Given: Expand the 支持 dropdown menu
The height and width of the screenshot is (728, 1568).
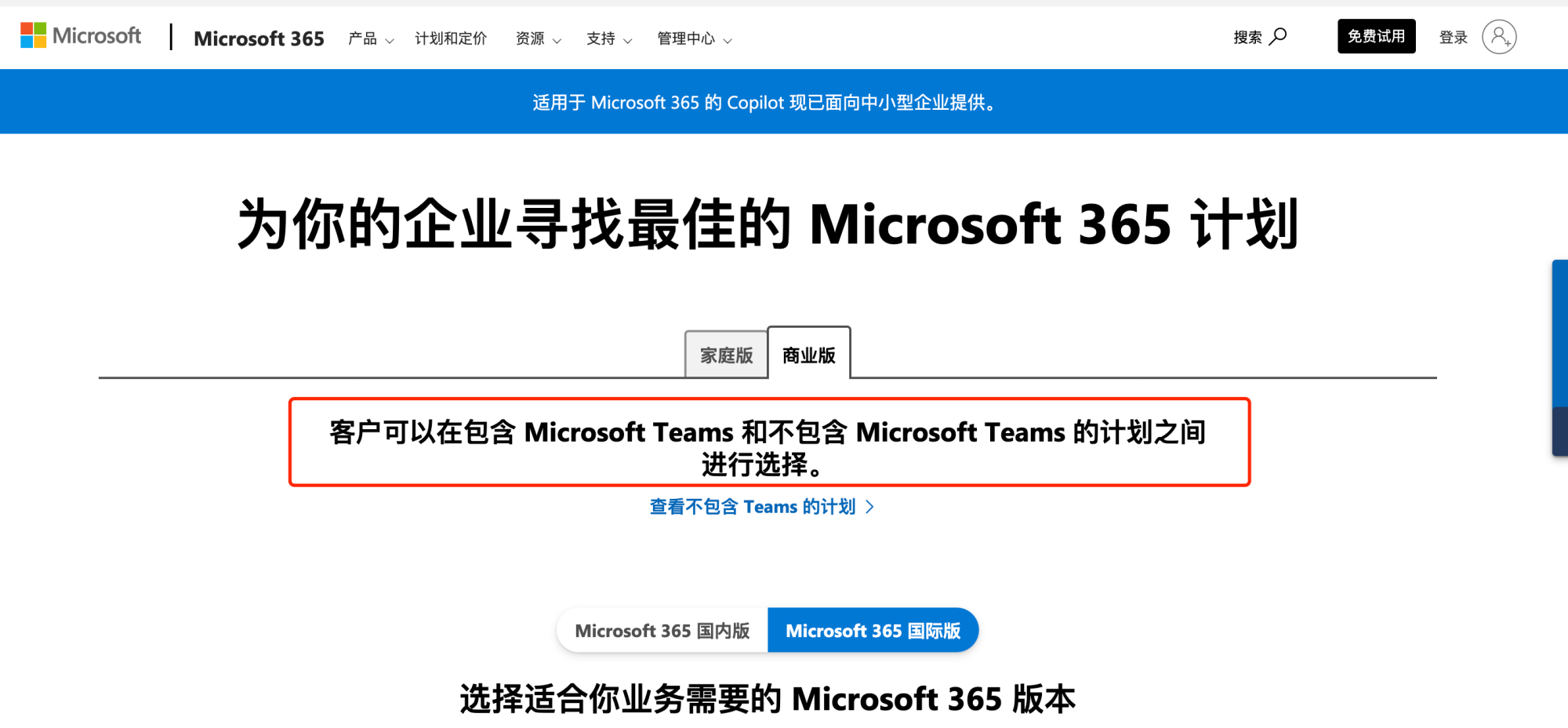Looking at the screenshot, I should pos(609,38).
